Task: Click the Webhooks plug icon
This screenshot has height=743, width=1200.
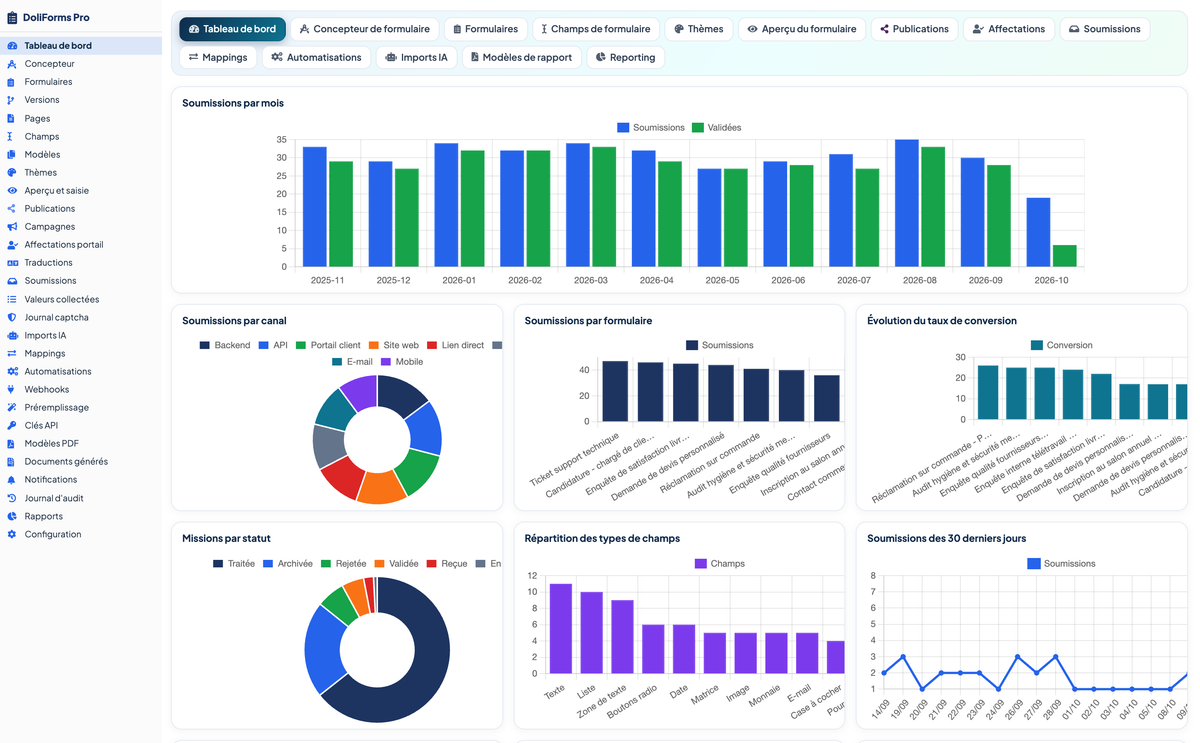Action: (12, 389)
